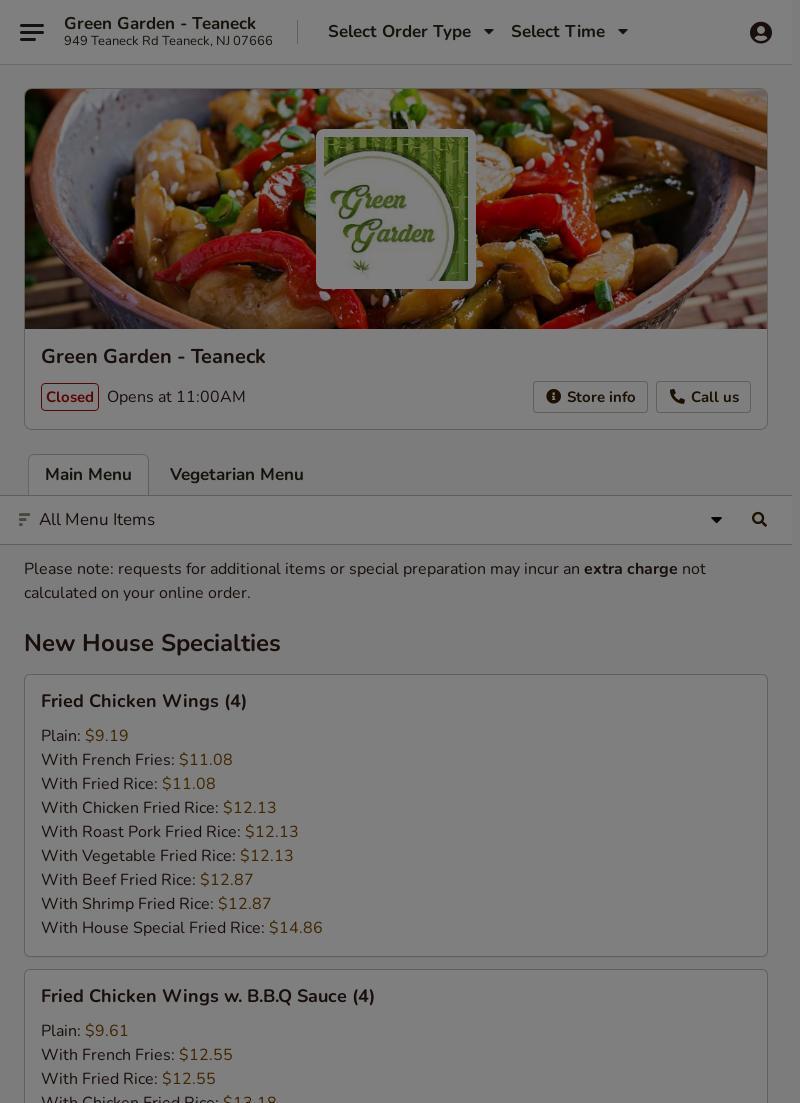
Task: Click the phone icon in Call us
Action: click(x=677, y=397)
